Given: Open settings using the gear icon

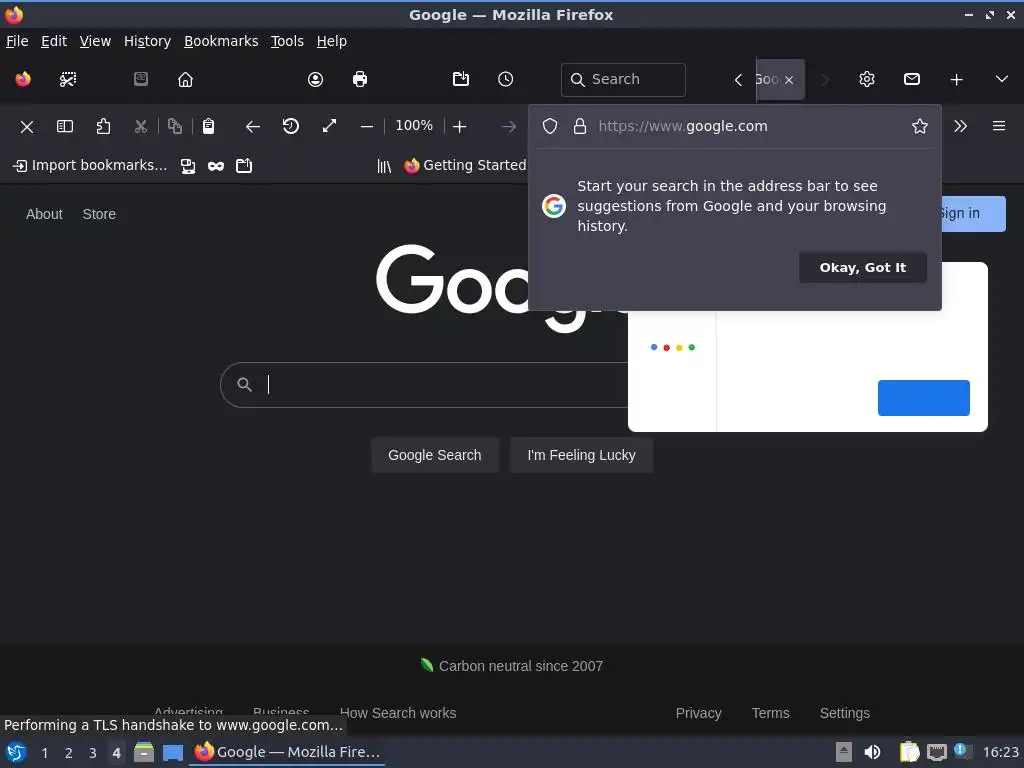Looking at the screenshot, I should [x=867, y=79].
